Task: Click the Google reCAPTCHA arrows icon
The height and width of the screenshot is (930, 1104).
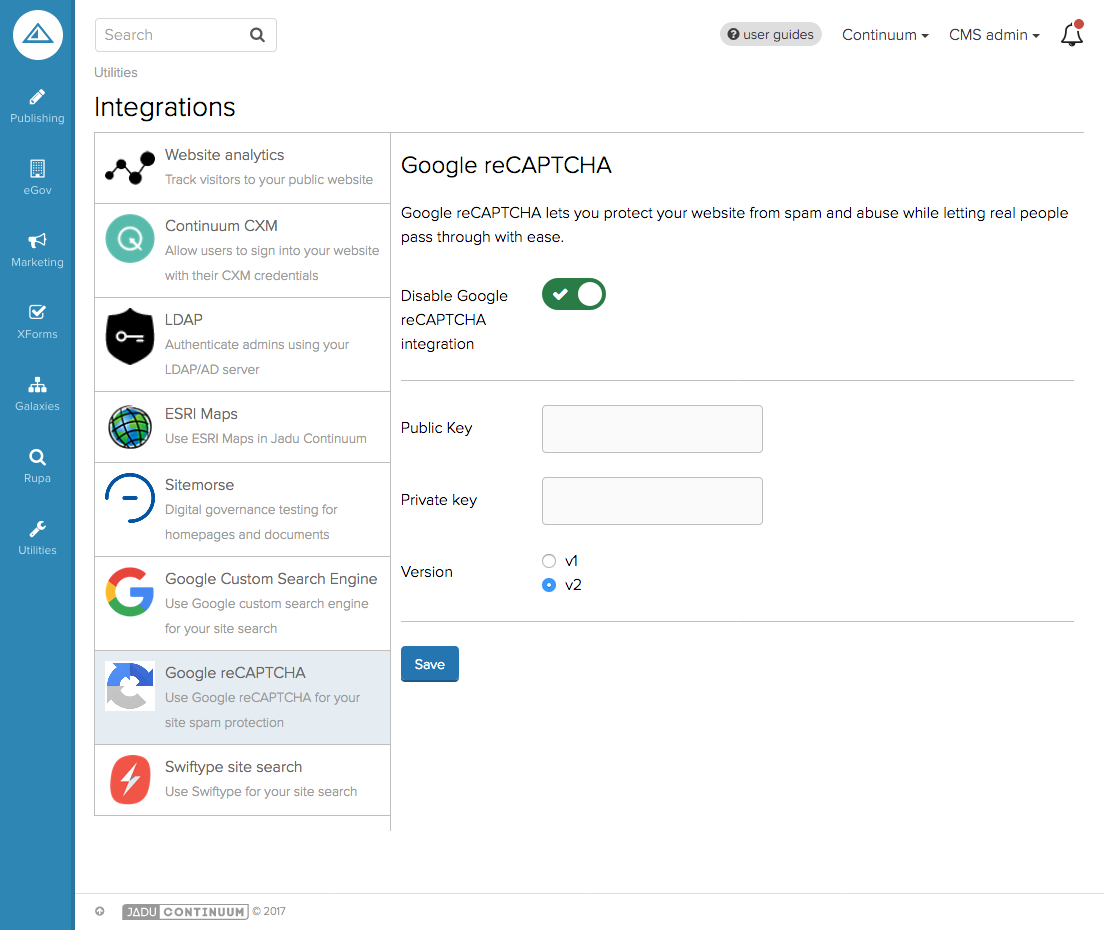Action: [x=130, y=686]
